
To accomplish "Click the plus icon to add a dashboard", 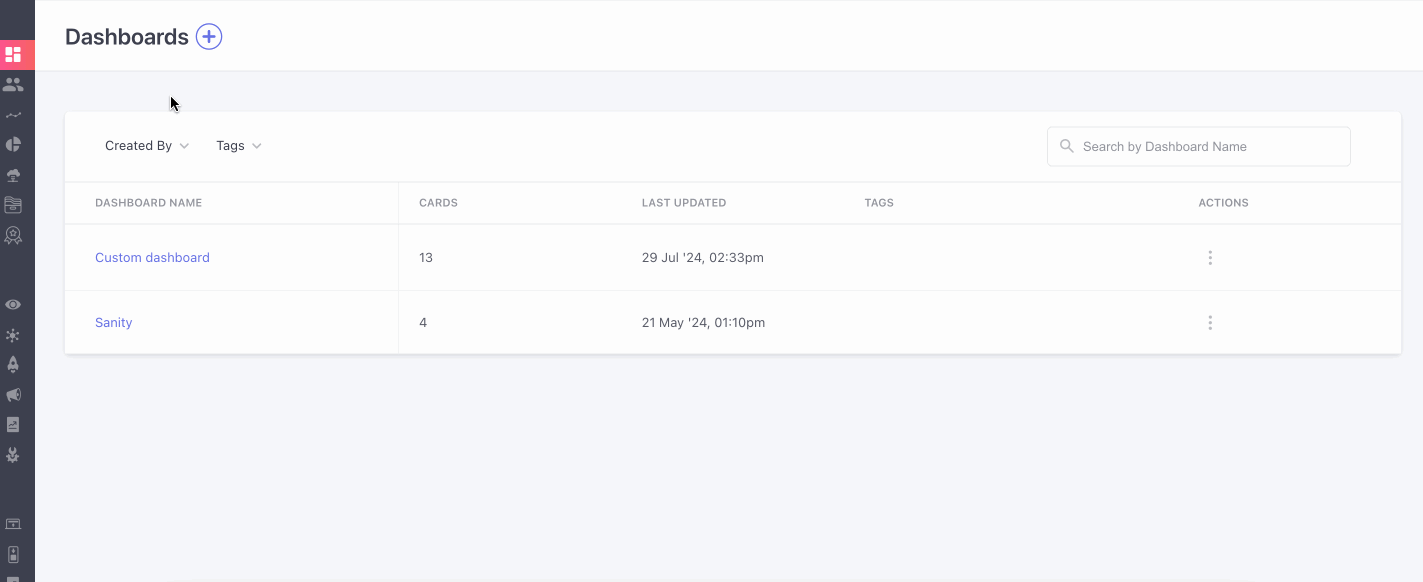I will tap(208, 37).
